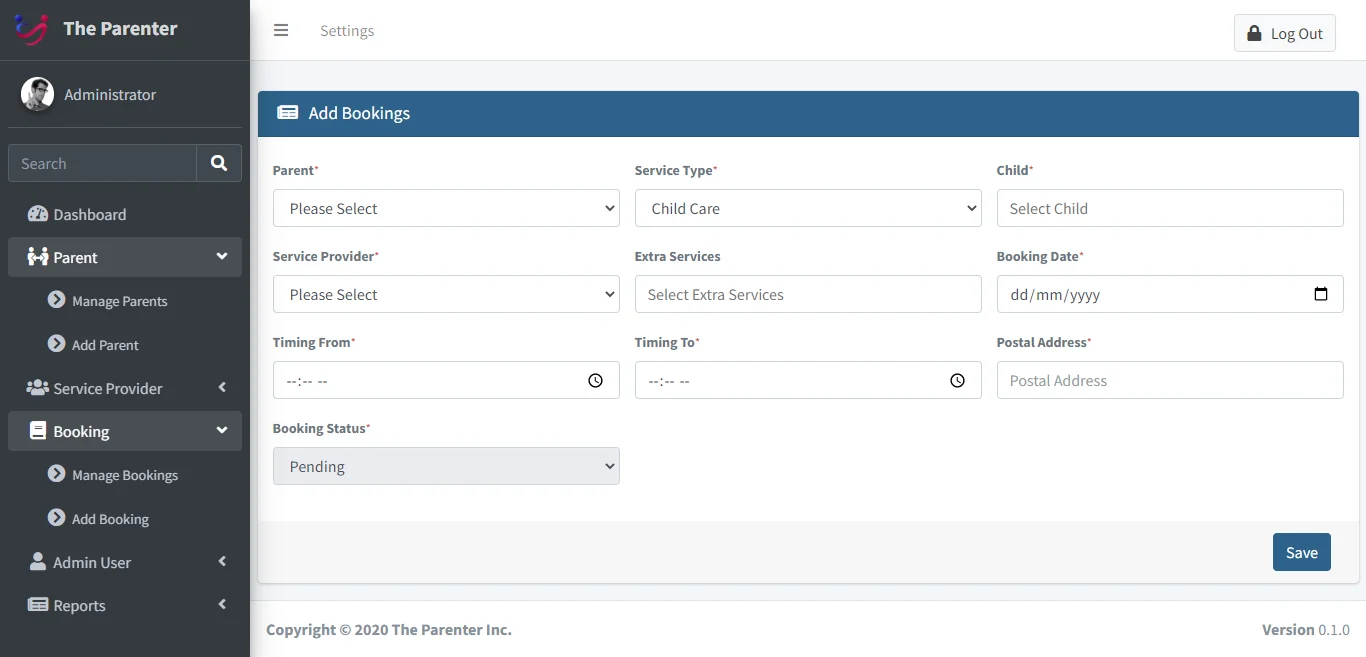Open the Booking Status dropdown
Viewport: 1366px width, 657px height.
446,466
